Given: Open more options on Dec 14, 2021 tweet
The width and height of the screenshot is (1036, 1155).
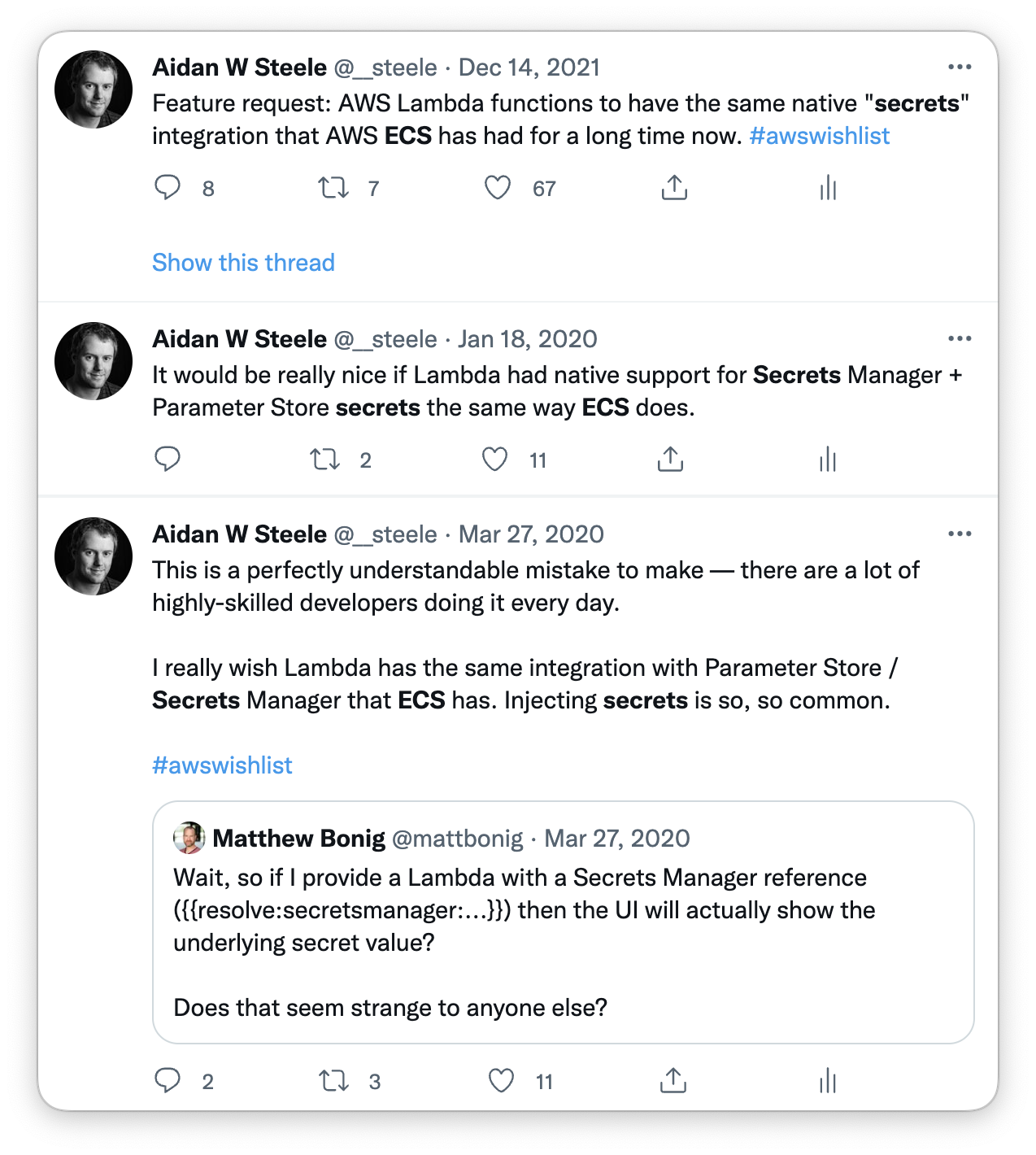Looking at the screenshot, I should click(x=960, y=67).
